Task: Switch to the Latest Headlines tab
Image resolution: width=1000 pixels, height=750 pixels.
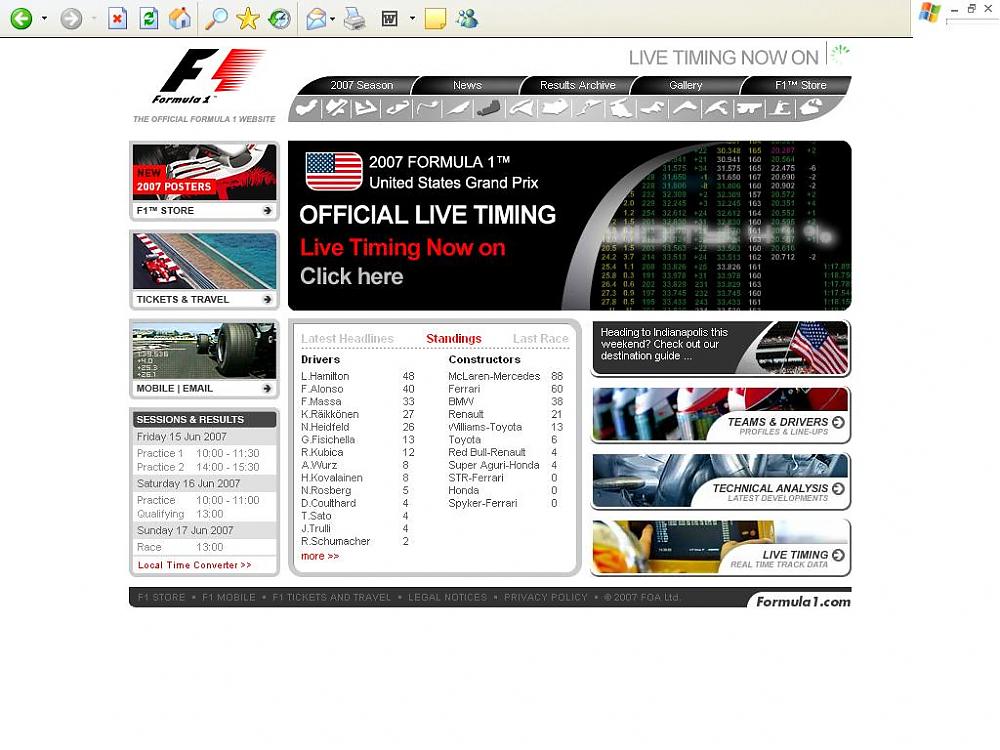Action: pos(348,339)
